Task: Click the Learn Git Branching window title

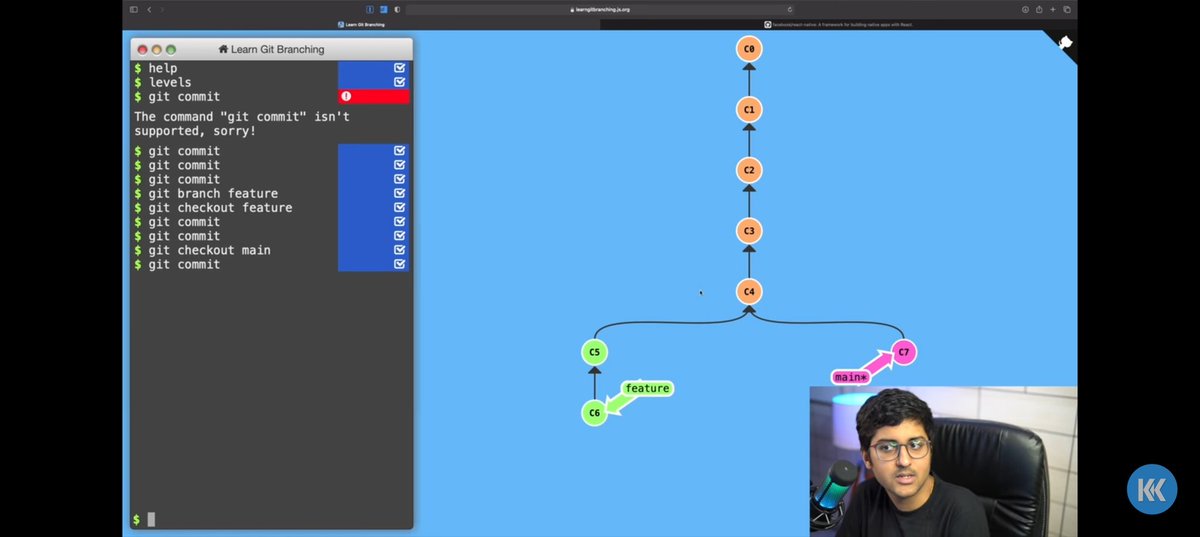Action: (278, 49)
